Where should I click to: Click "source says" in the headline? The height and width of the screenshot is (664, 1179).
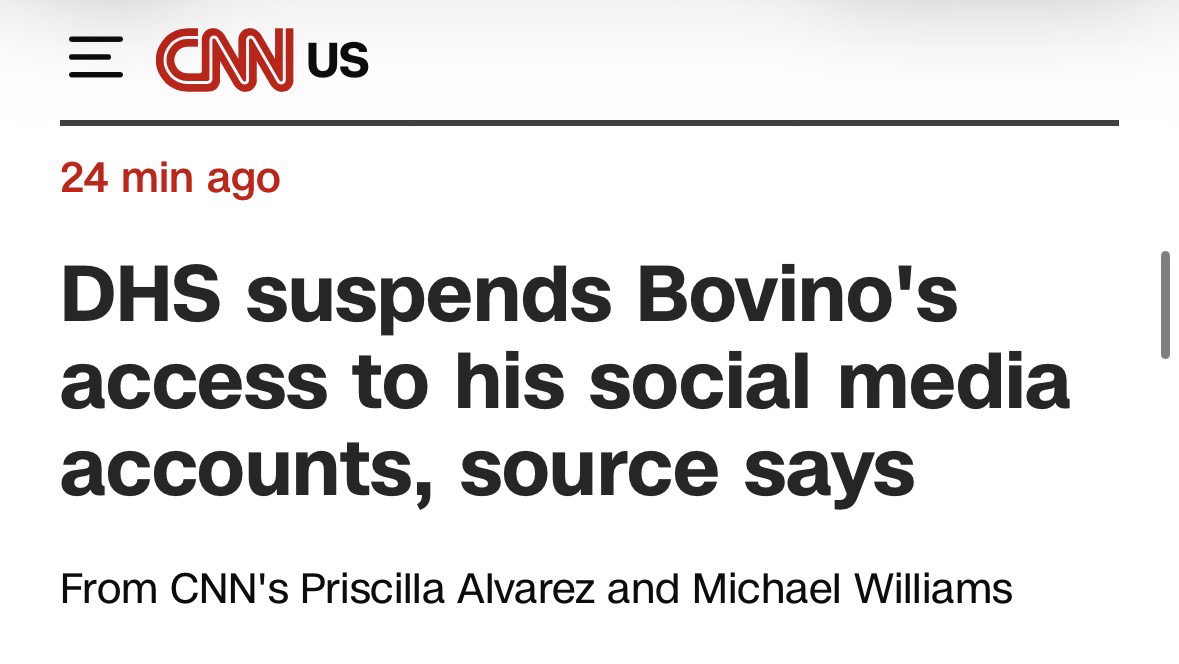(687, 471)
